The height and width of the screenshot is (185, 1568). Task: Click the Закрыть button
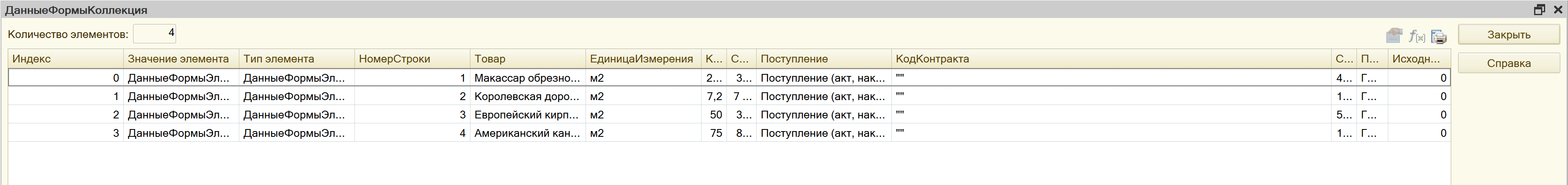1508,35
